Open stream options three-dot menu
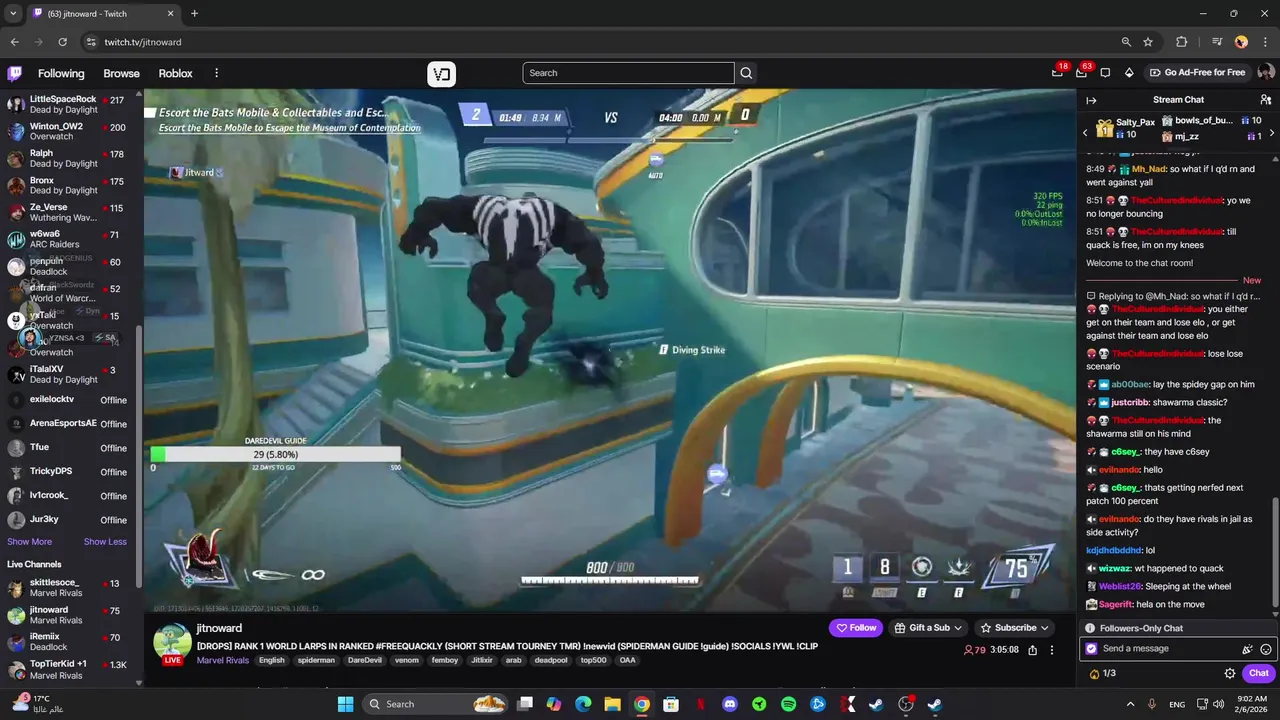The image size is (1280, 720). click(x=1051, y=650)
